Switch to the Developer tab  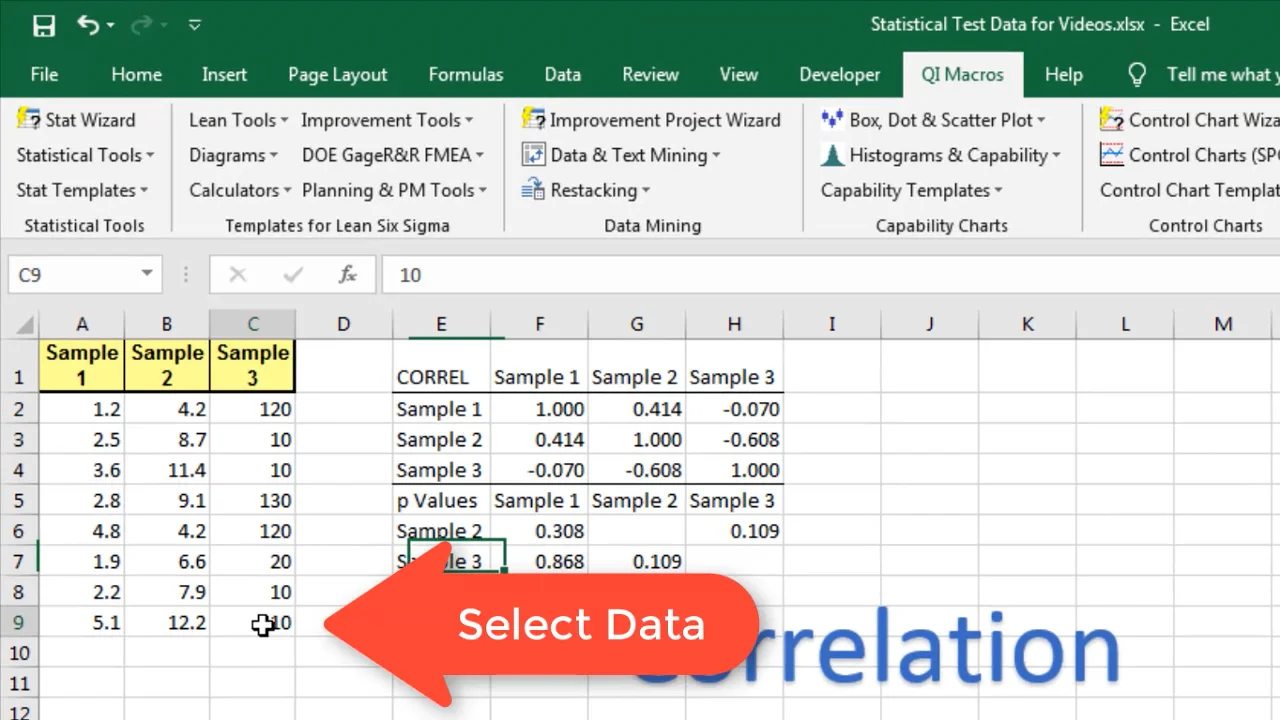(x=840, y=75)
